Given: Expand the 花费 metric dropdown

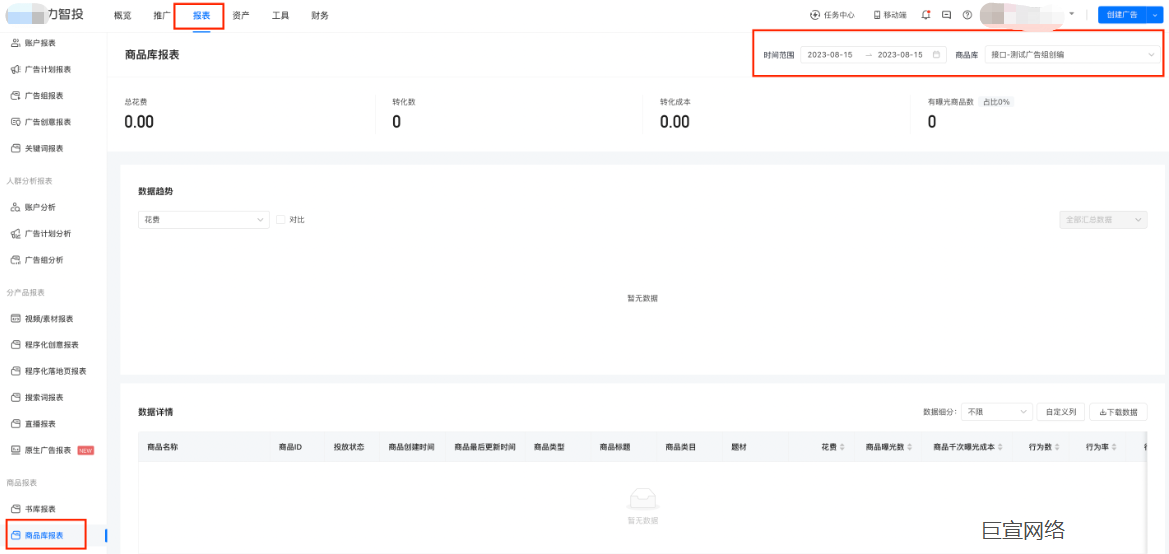Looking at the screenshot, I should click(x=203, y=220).
